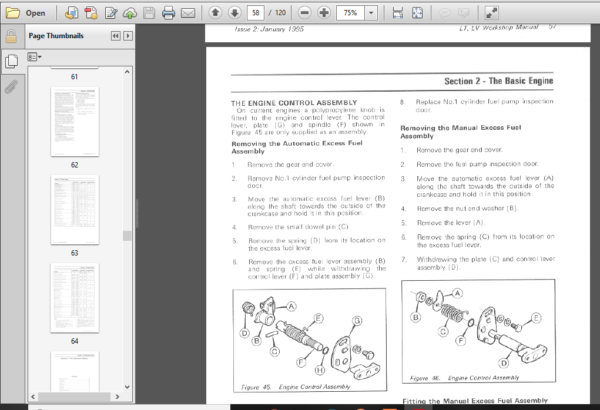The image size is (600, 410).
Task: Go to previous page arrow
Action: click(x=215, y=13)
